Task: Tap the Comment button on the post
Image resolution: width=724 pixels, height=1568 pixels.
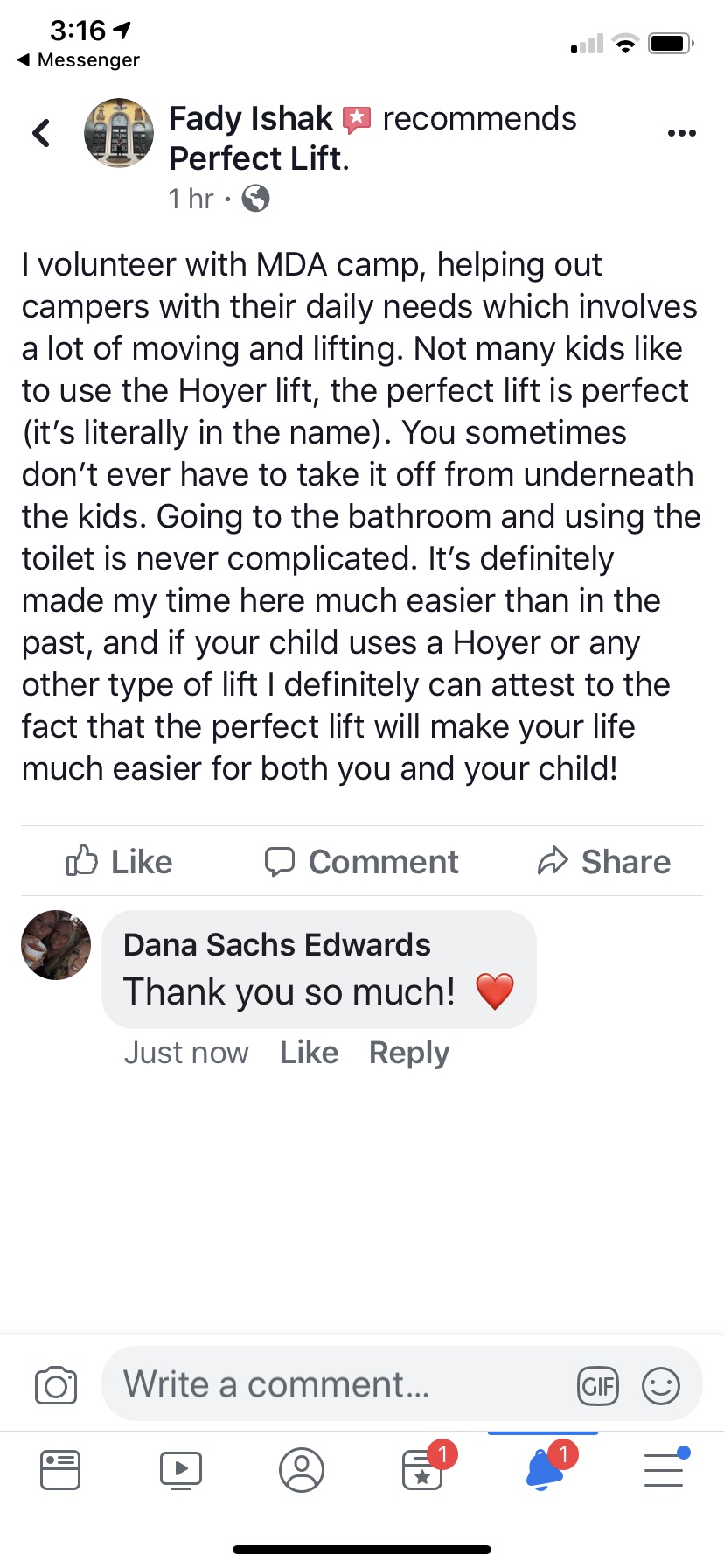Action: click(361, 862)
